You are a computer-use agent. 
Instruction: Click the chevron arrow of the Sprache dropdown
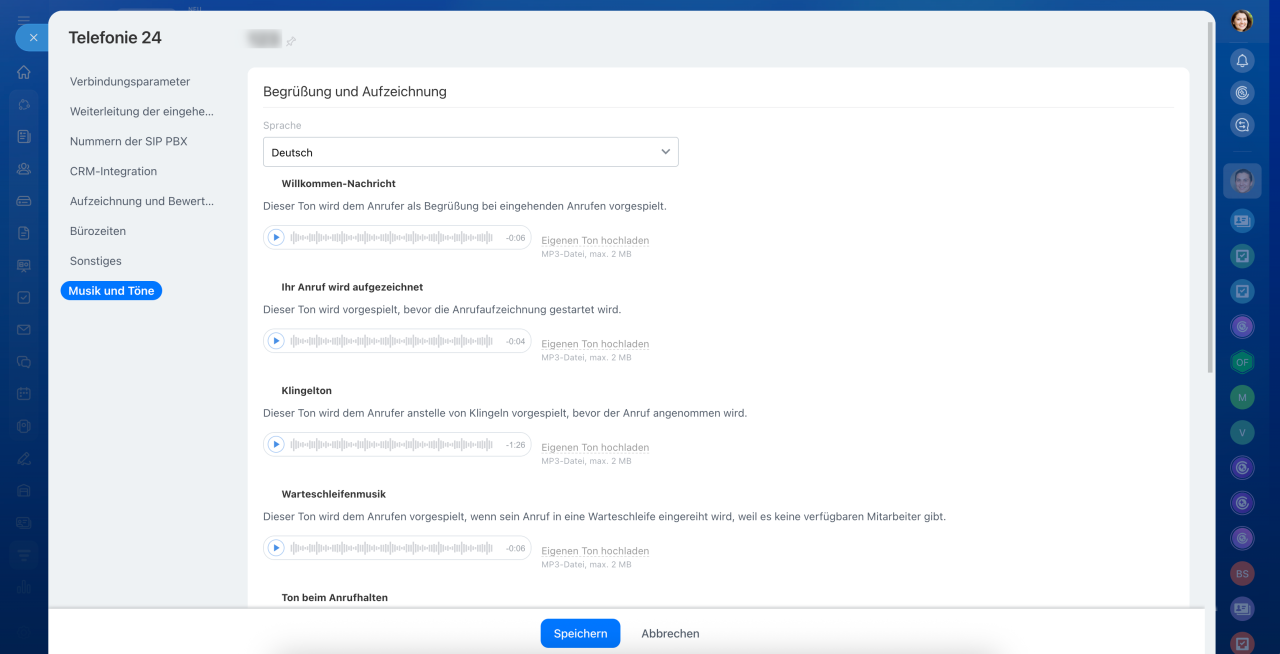coord(666,152)
